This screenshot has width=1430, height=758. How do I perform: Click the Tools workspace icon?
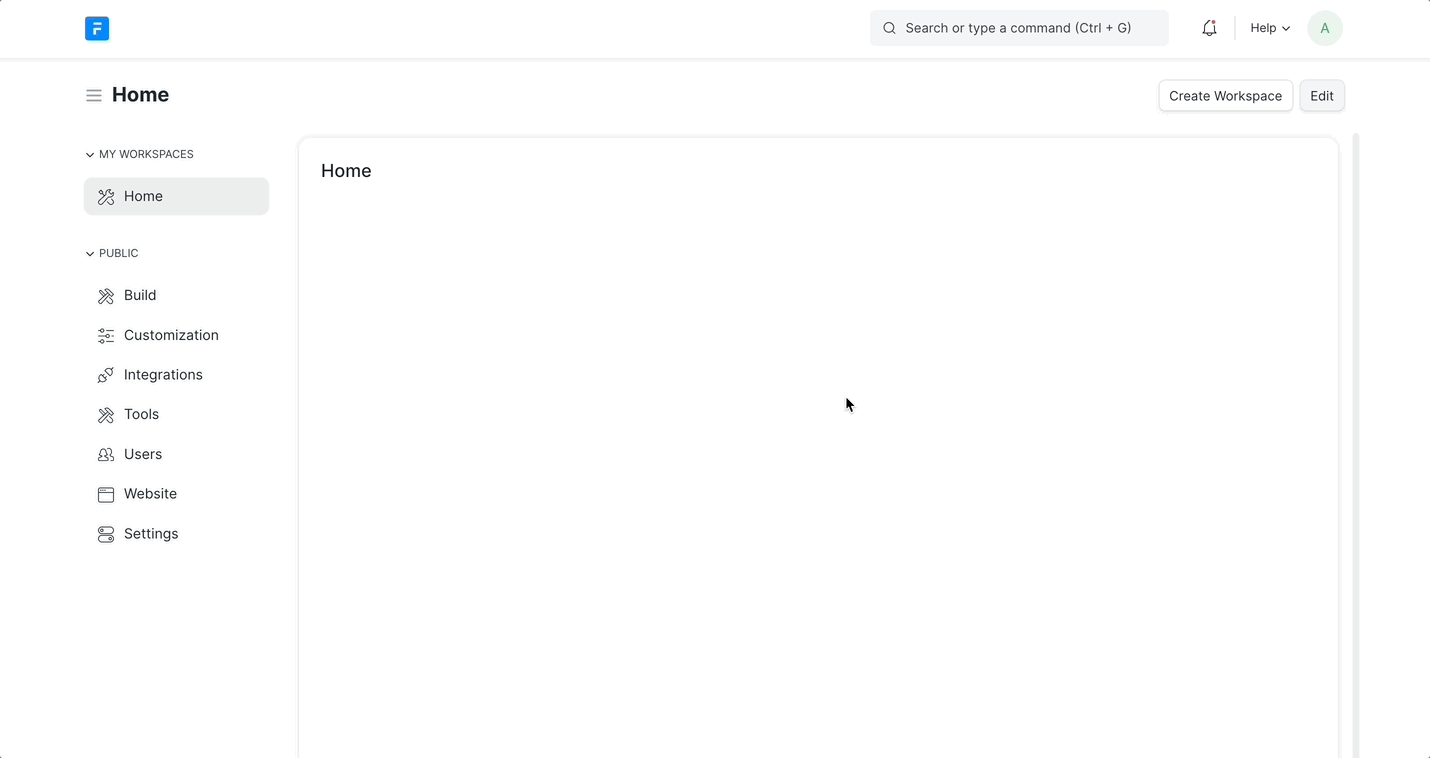106,415
